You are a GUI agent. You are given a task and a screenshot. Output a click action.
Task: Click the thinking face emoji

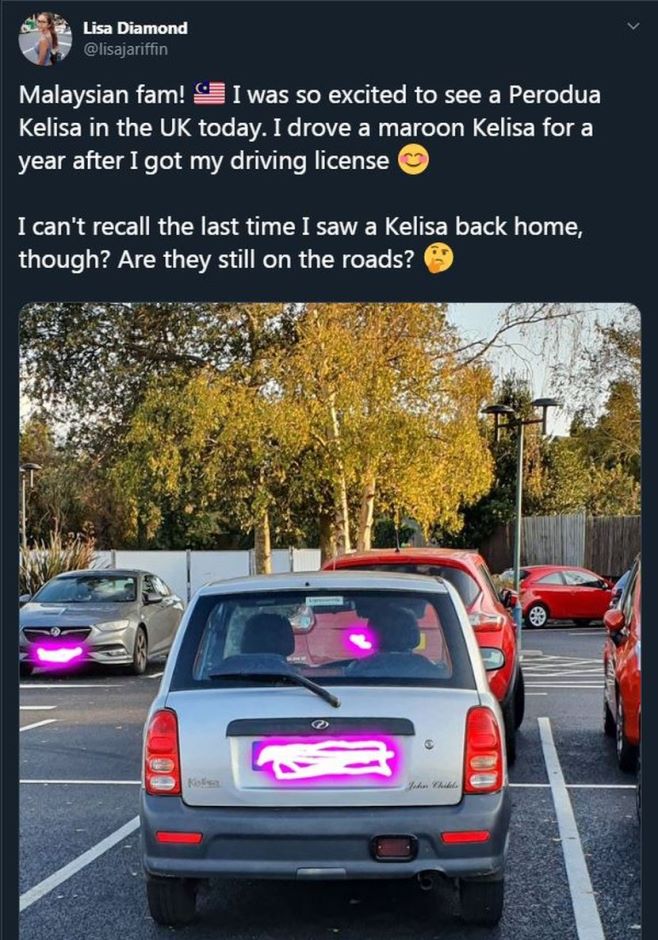[439, 259]
